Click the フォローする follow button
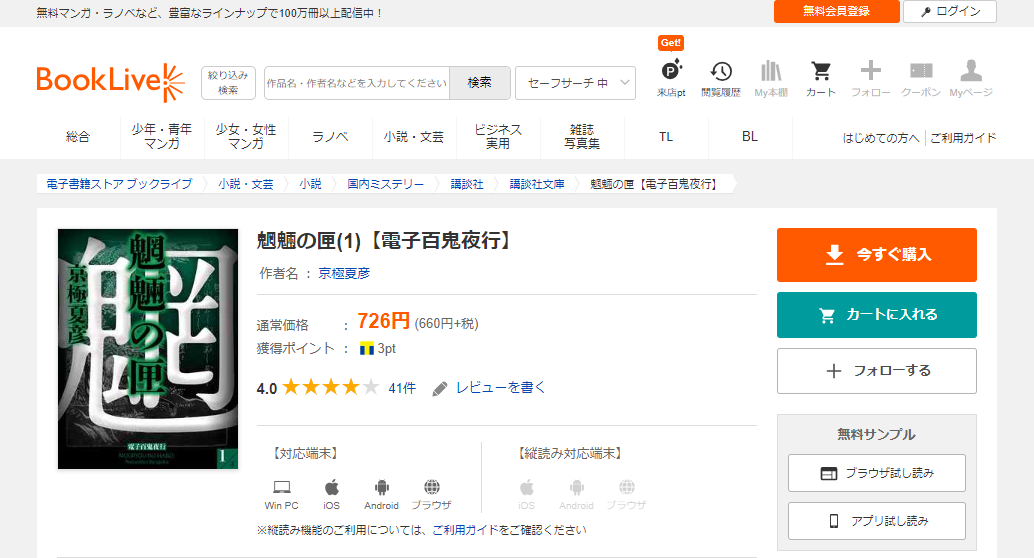The width and height of the screenshot is (1034, 558). pyautogui.click(x=876, y=371)
